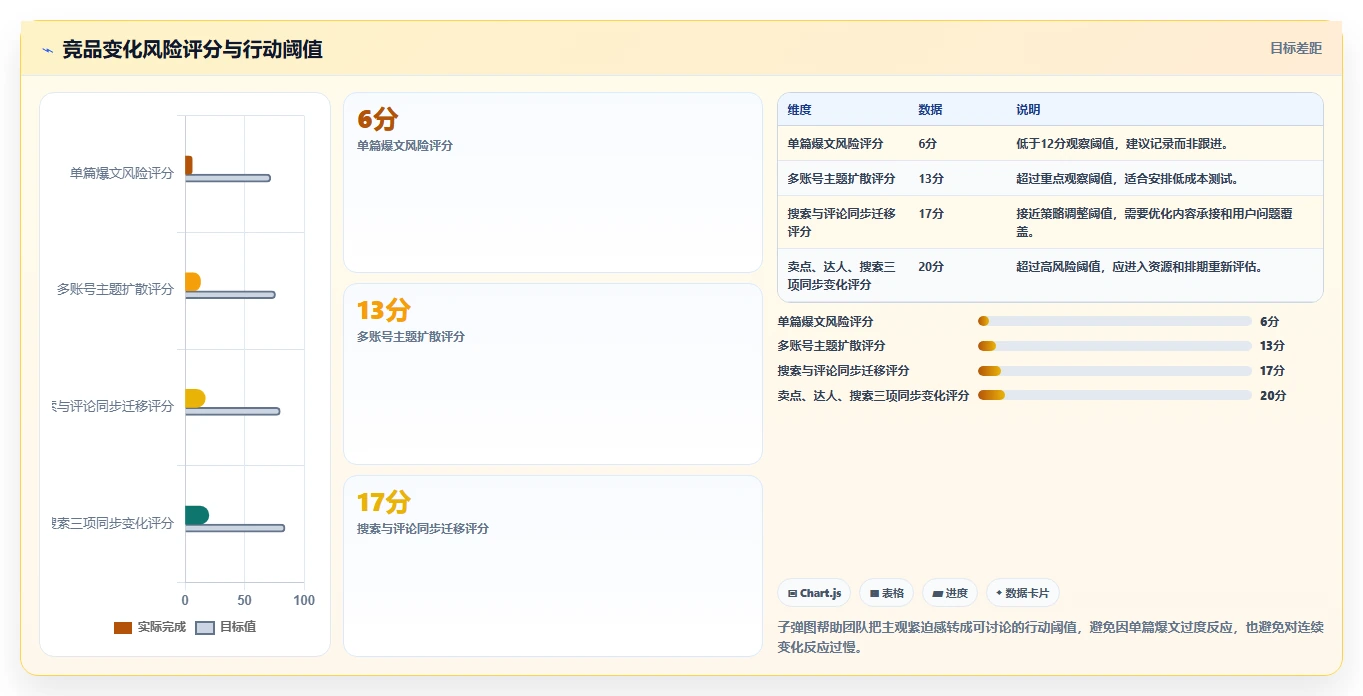
Task: Click the progress bar showing 17分
Action: pos(1114,370)
